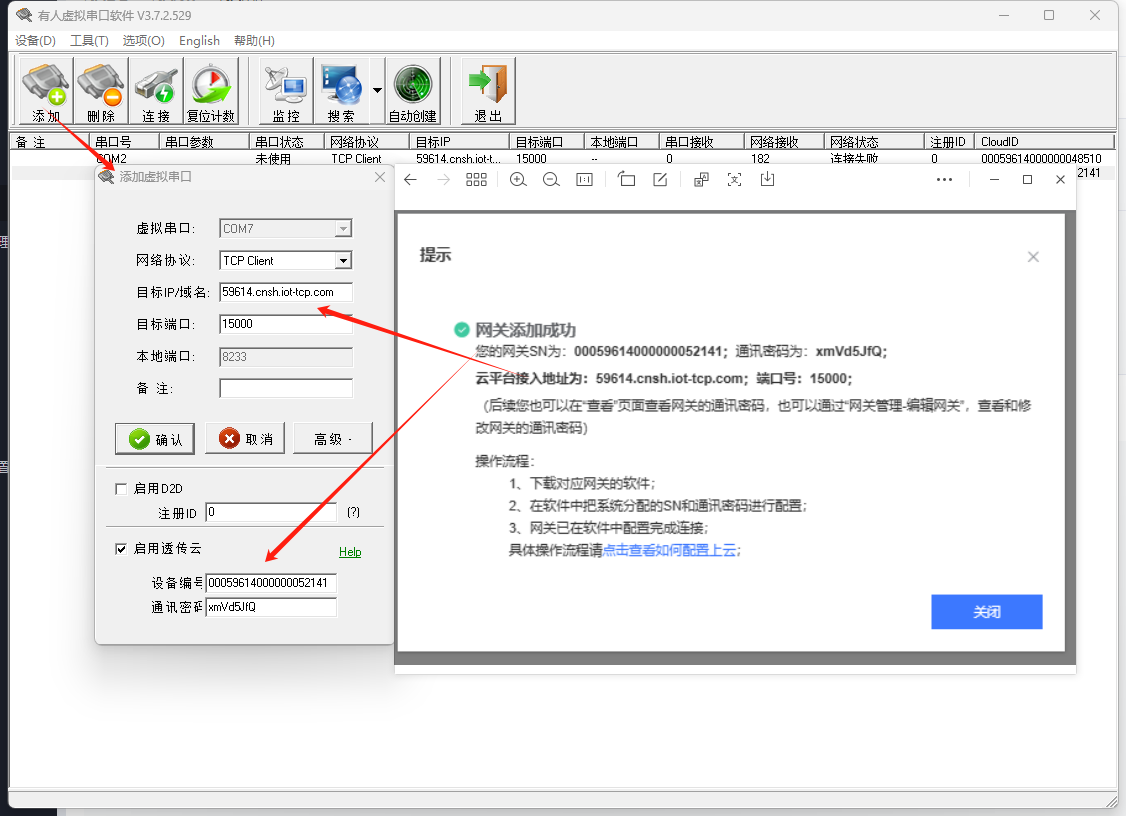Click the blue 关闭 button

(x=986, y=612)
